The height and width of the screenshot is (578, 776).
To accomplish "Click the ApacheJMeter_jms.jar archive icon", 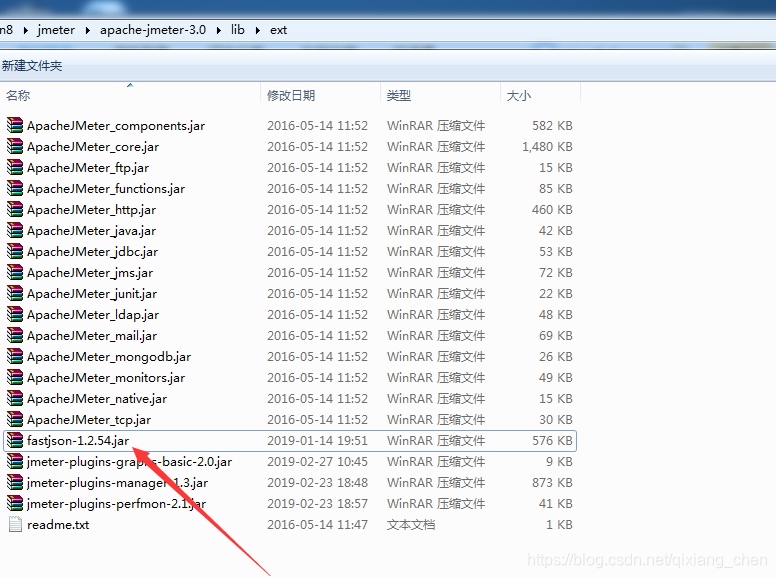I will pyautogui.click(x=15, y=272).
